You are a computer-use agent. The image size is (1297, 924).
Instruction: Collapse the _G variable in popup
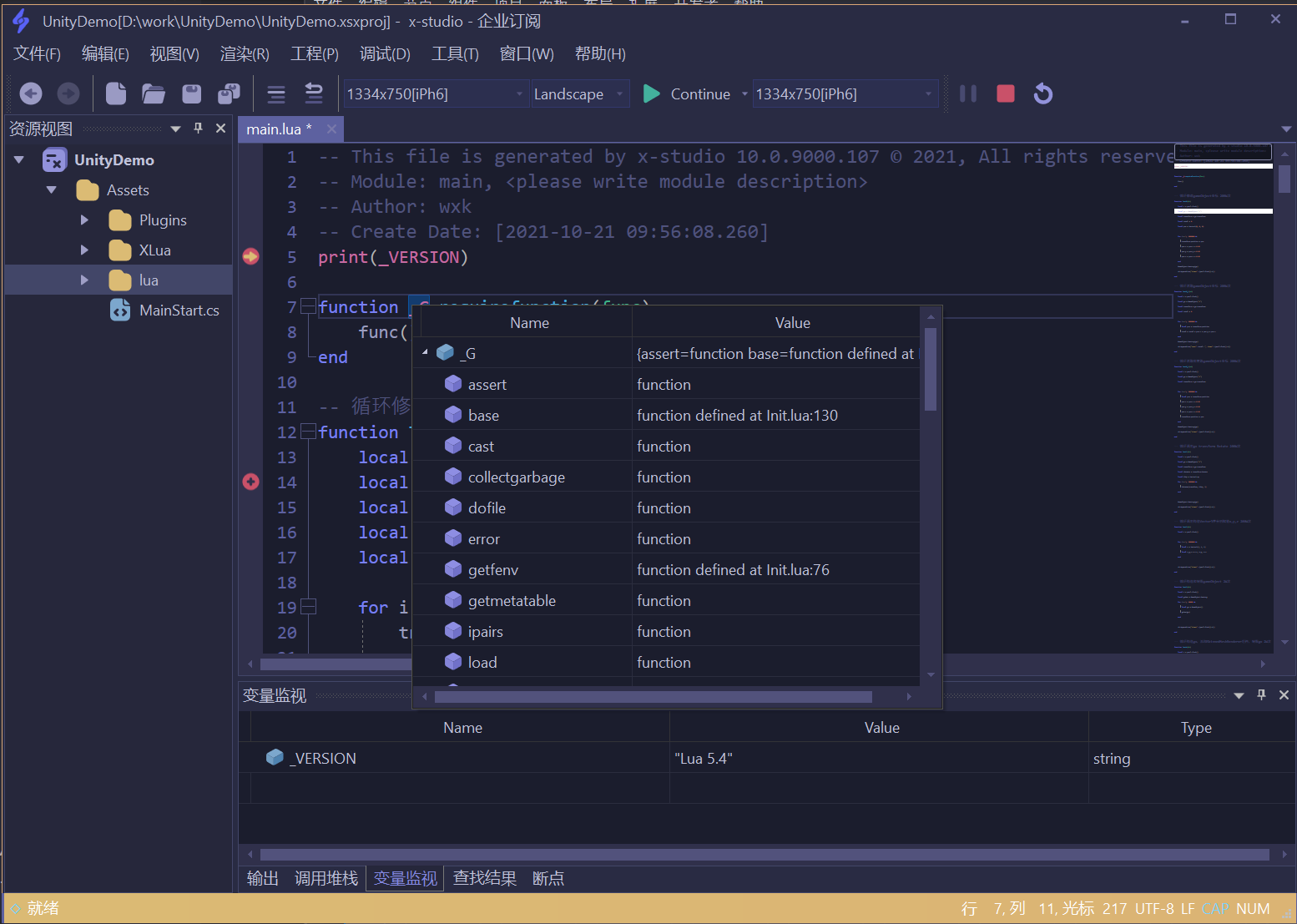[425, 352]
